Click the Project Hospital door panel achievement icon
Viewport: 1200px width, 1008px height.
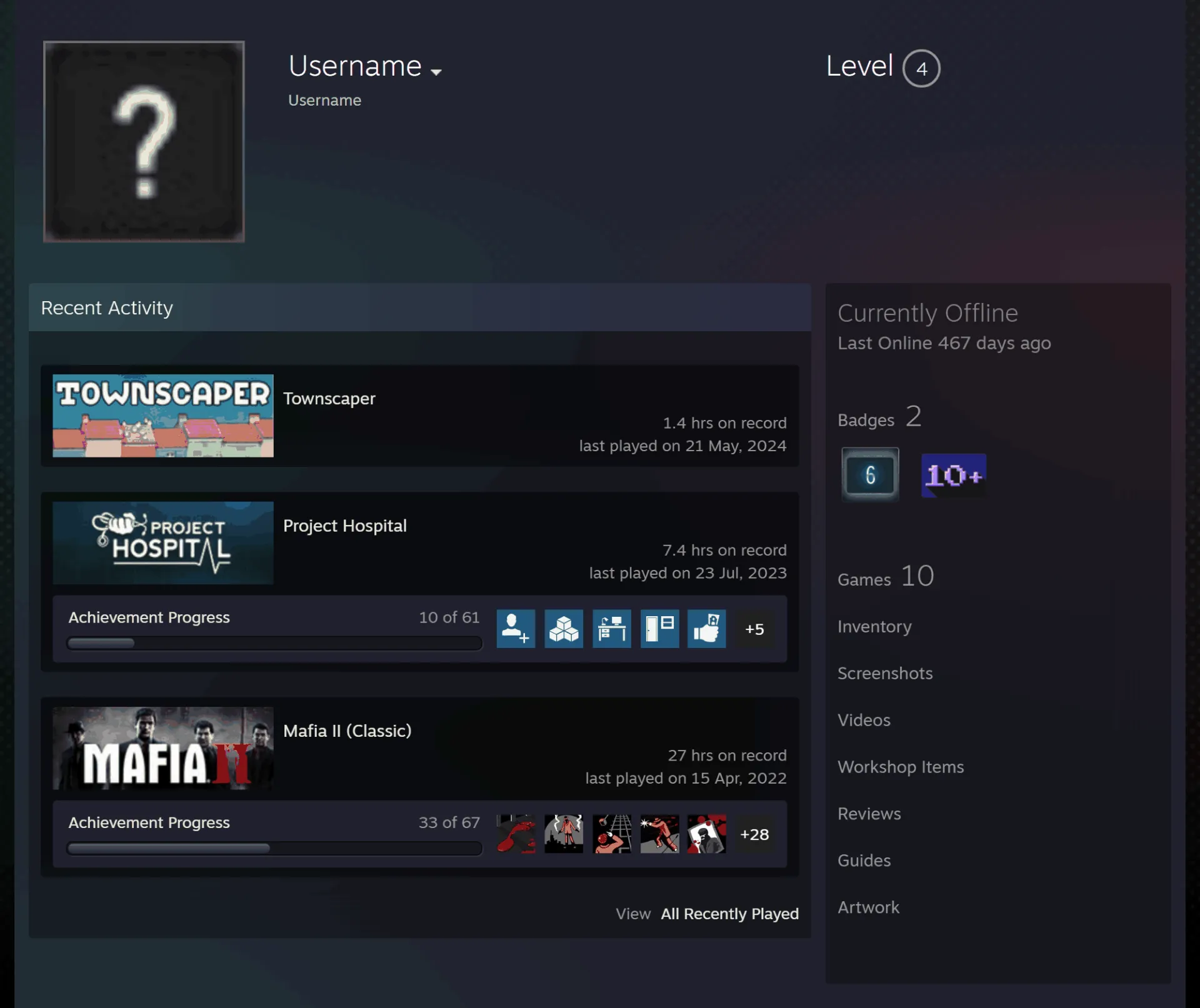(659, 629)
